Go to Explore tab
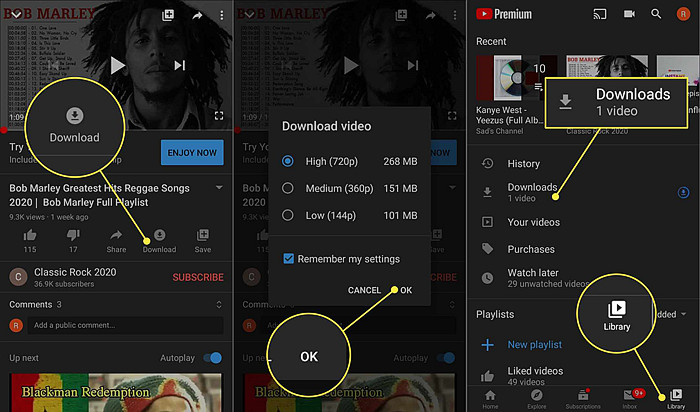The image size is (700, 412). click(537, 400)
